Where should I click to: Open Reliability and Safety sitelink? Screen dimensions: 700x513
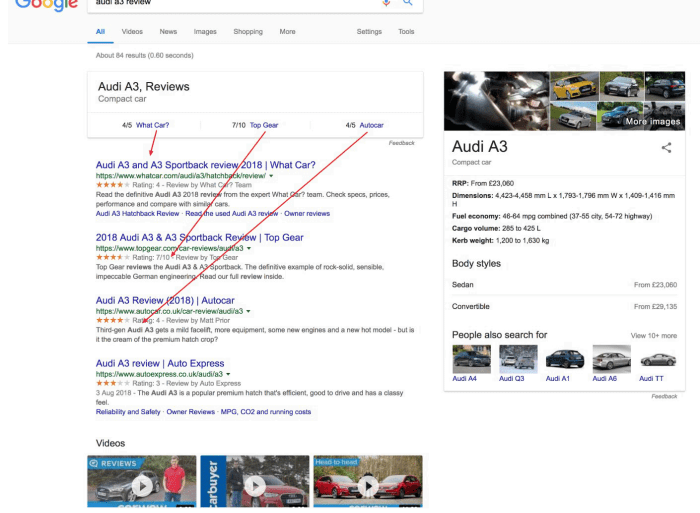(x=128, y=412)
